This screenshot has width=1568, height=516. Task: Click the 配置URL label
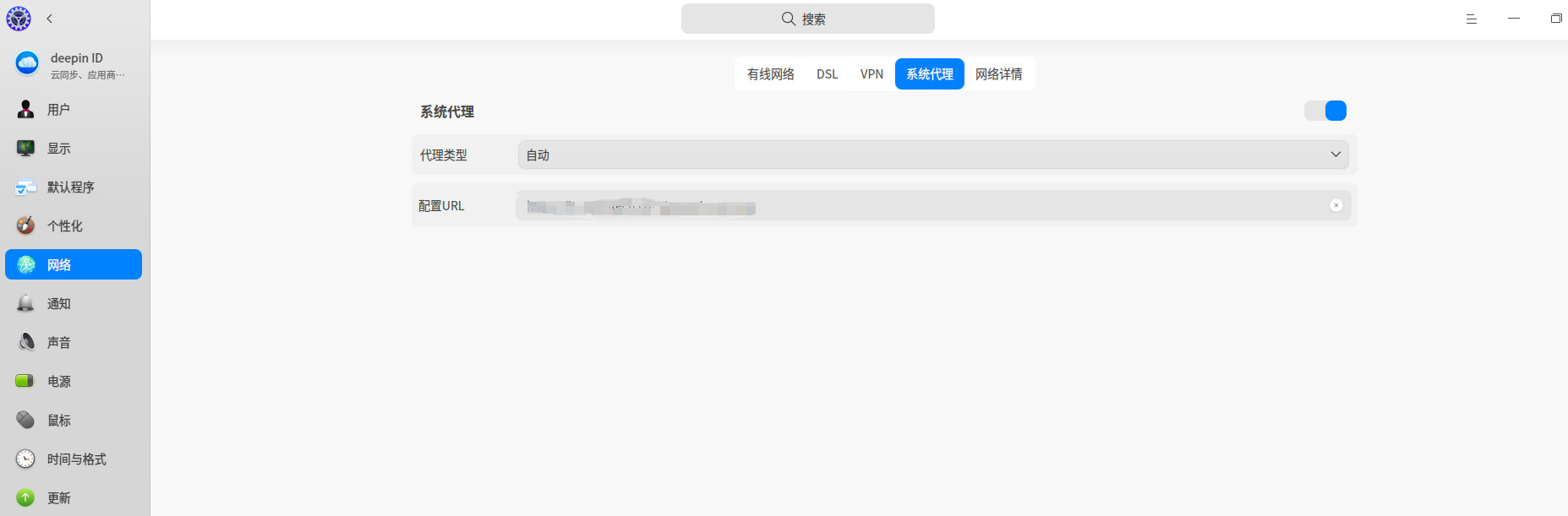coord(441,206)
